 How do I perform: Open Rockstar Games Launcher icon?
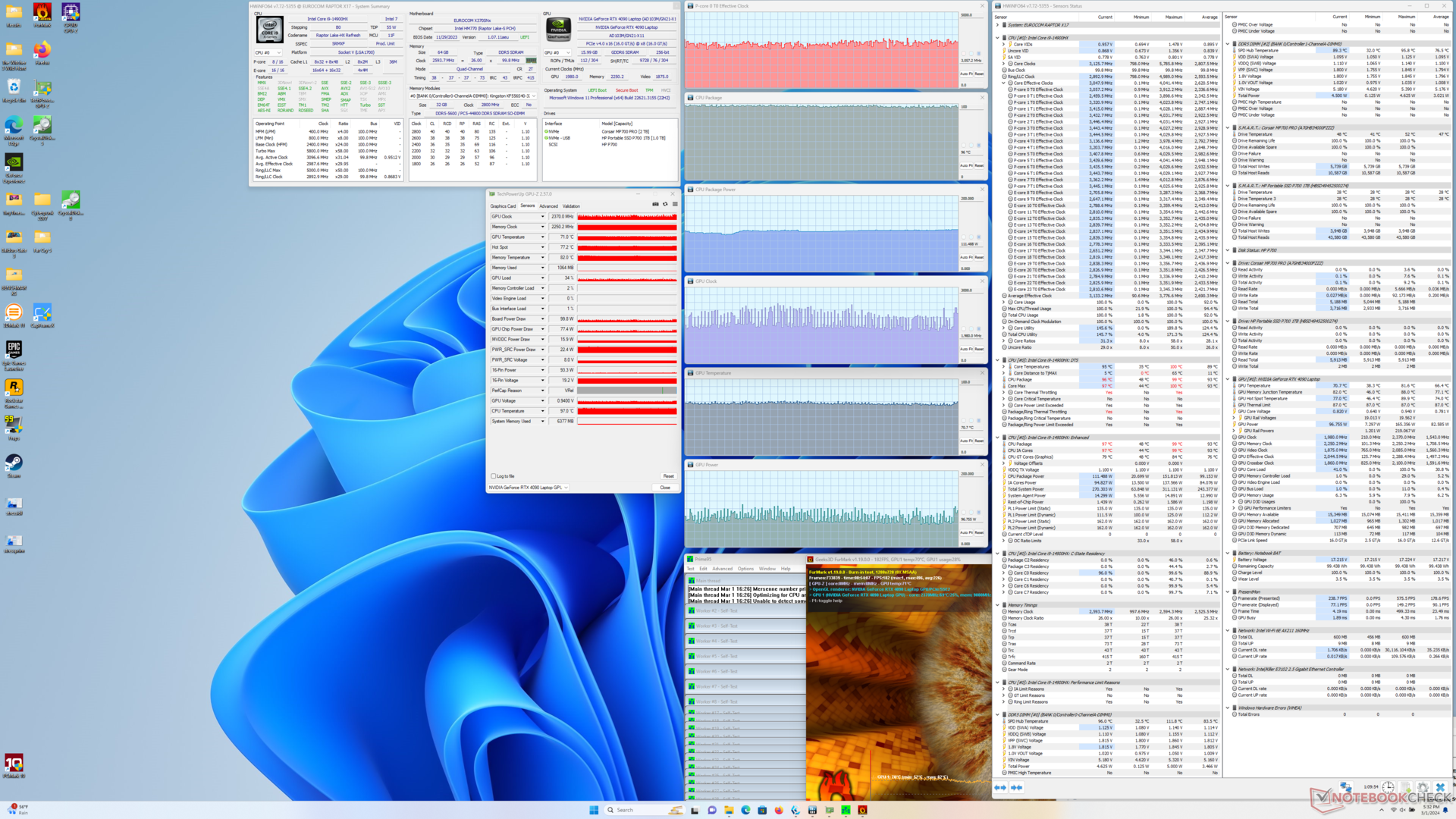(x=14, y=392)
